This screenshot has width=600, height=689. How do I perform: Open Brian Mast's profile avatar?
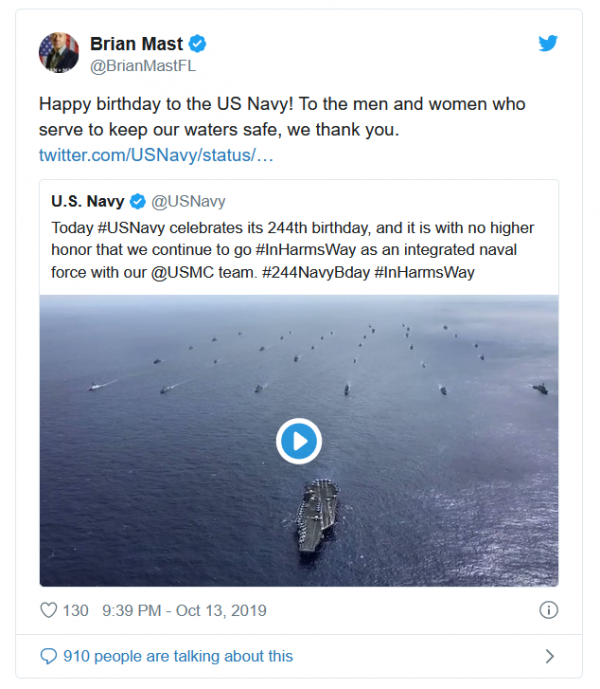pos(59,53)
